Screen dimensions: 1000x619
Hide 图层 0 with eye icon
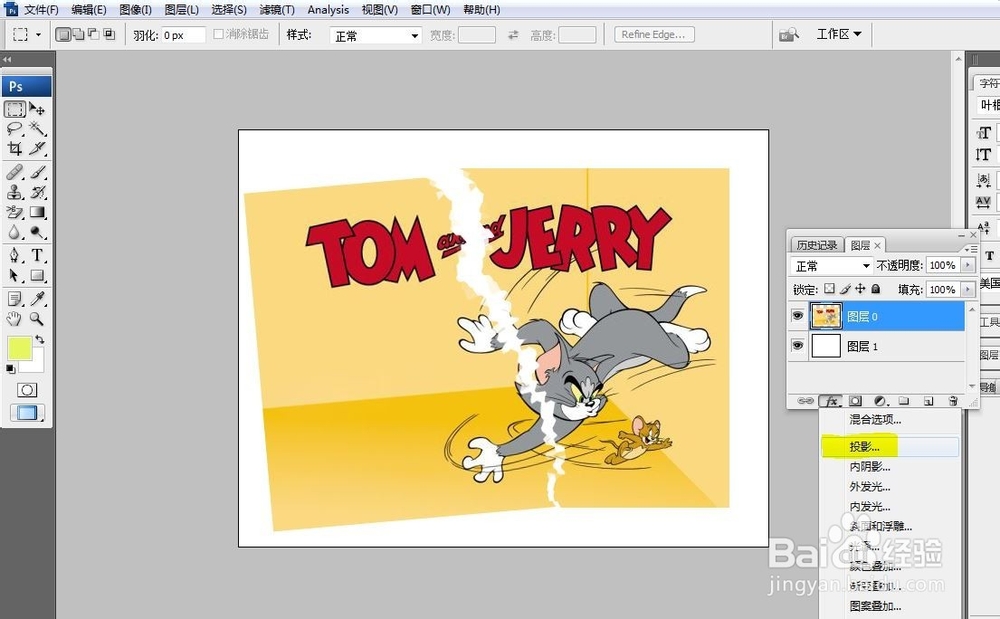point(797,316)
